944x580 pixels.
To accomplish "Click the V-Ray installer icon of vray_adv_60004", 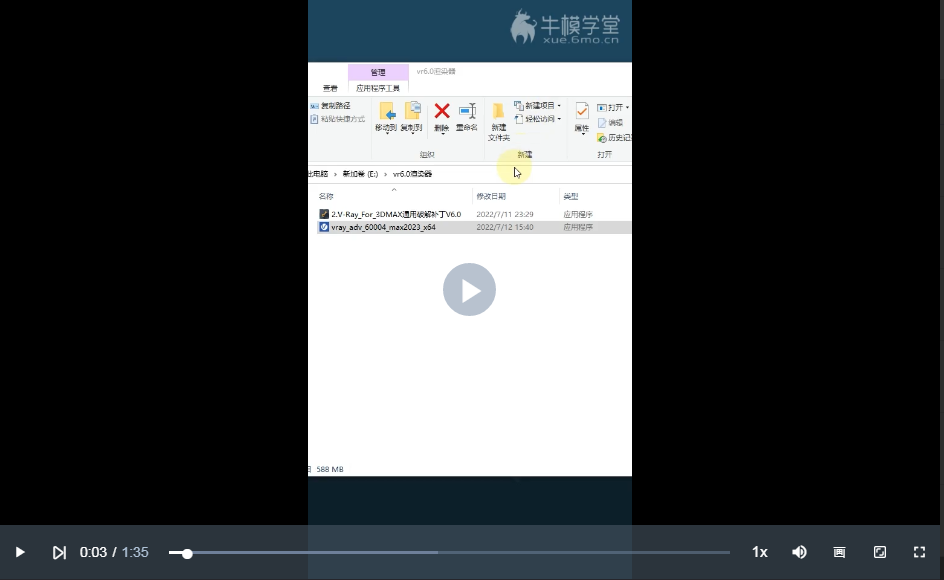I will pos(324,228).
